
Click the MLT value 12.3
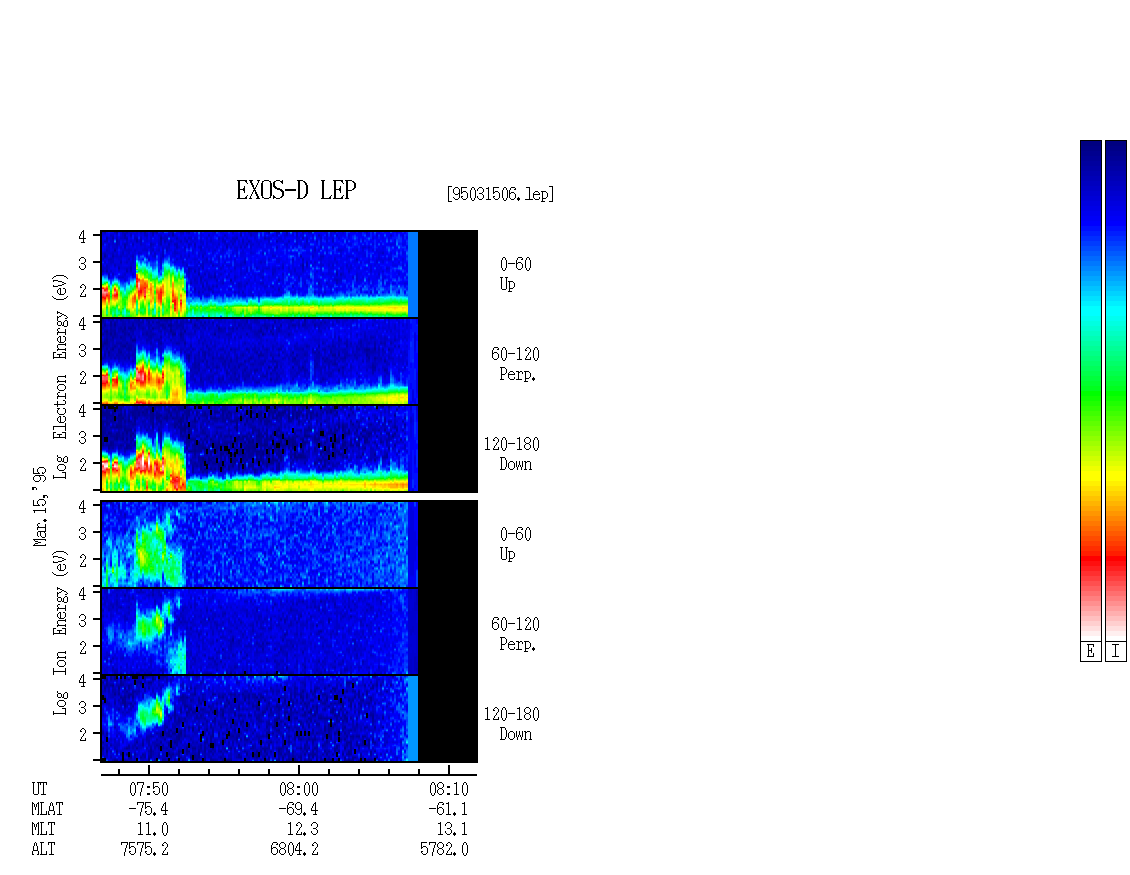coord(303,830)
